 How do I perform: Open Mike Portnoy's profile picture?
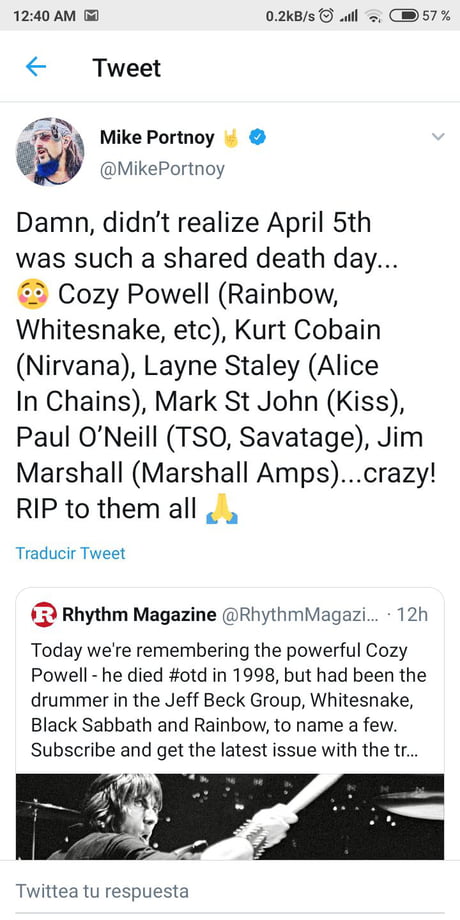50,151
